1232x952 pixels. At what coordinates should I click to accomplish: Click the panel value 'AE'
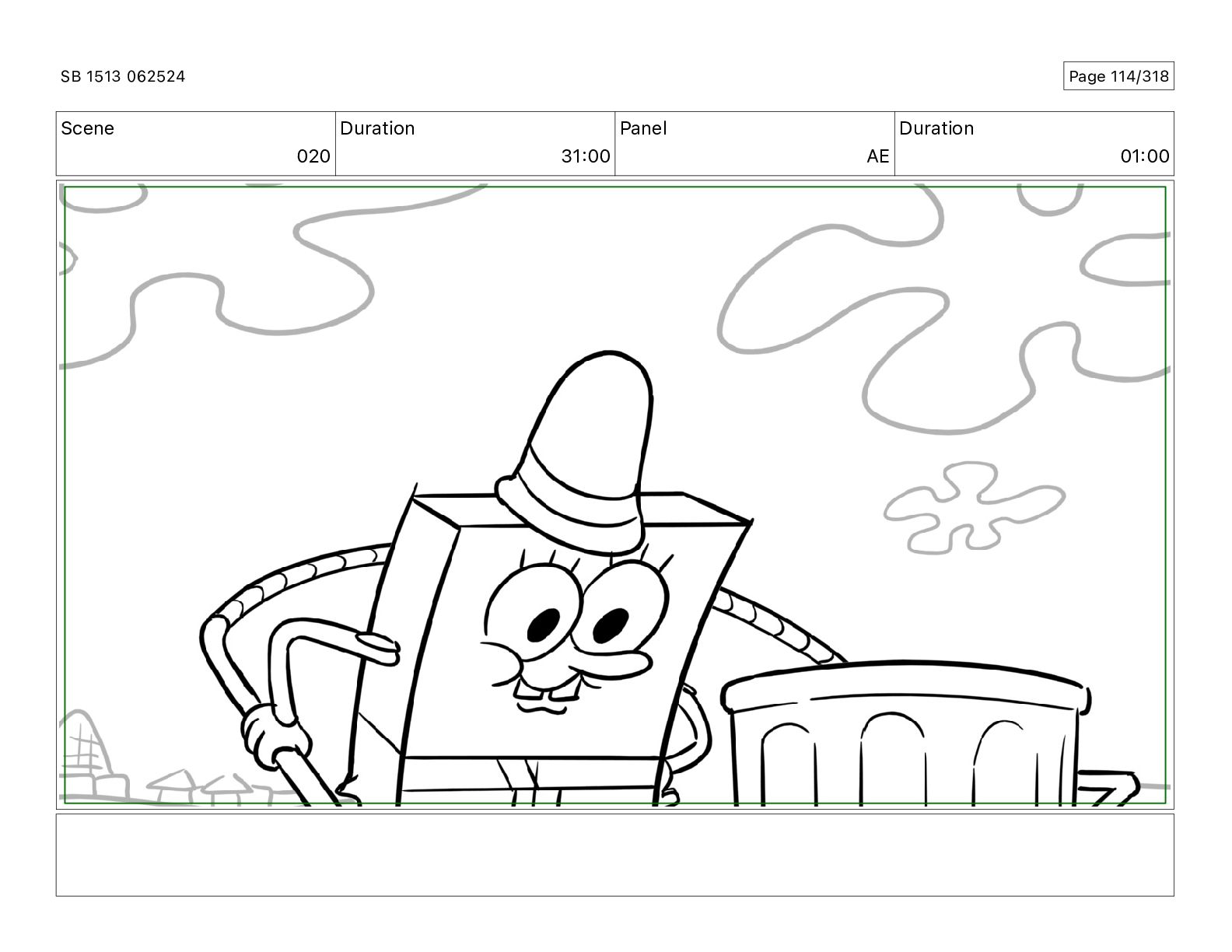878,156
